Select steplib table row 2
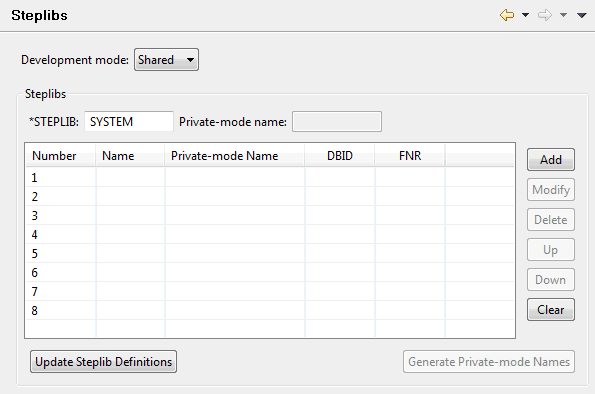The width and height of the screenshot is (595, 394). pos(270,196)
